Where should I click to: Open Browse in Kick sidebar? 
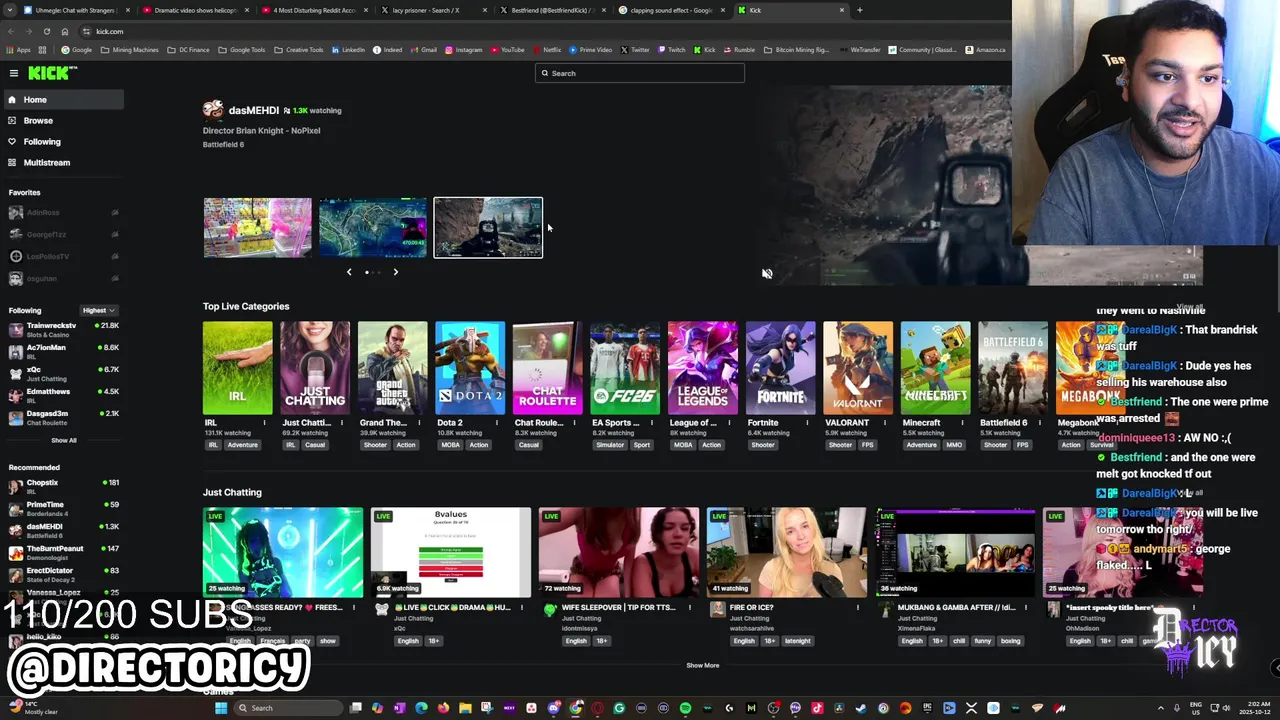point(62,121)
